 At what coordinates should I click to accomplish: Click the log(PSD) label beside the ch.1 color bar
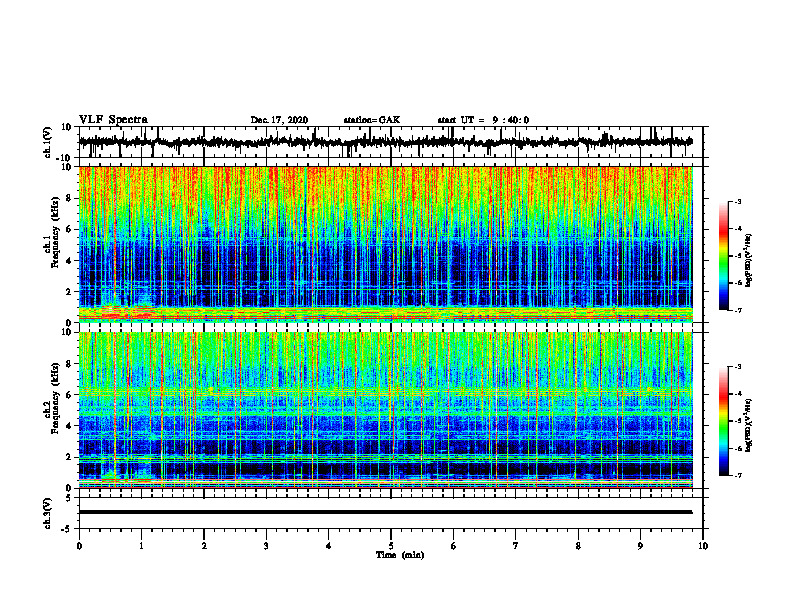click(748, 261)
